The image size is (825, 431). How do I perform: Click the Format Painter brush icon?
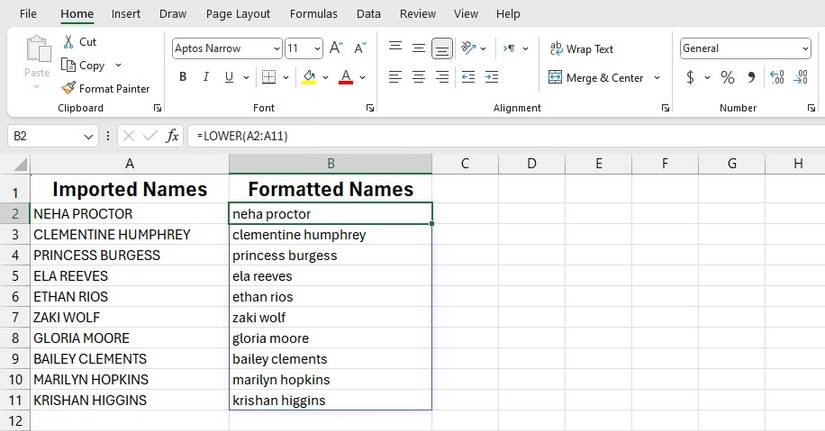[68, 88]
